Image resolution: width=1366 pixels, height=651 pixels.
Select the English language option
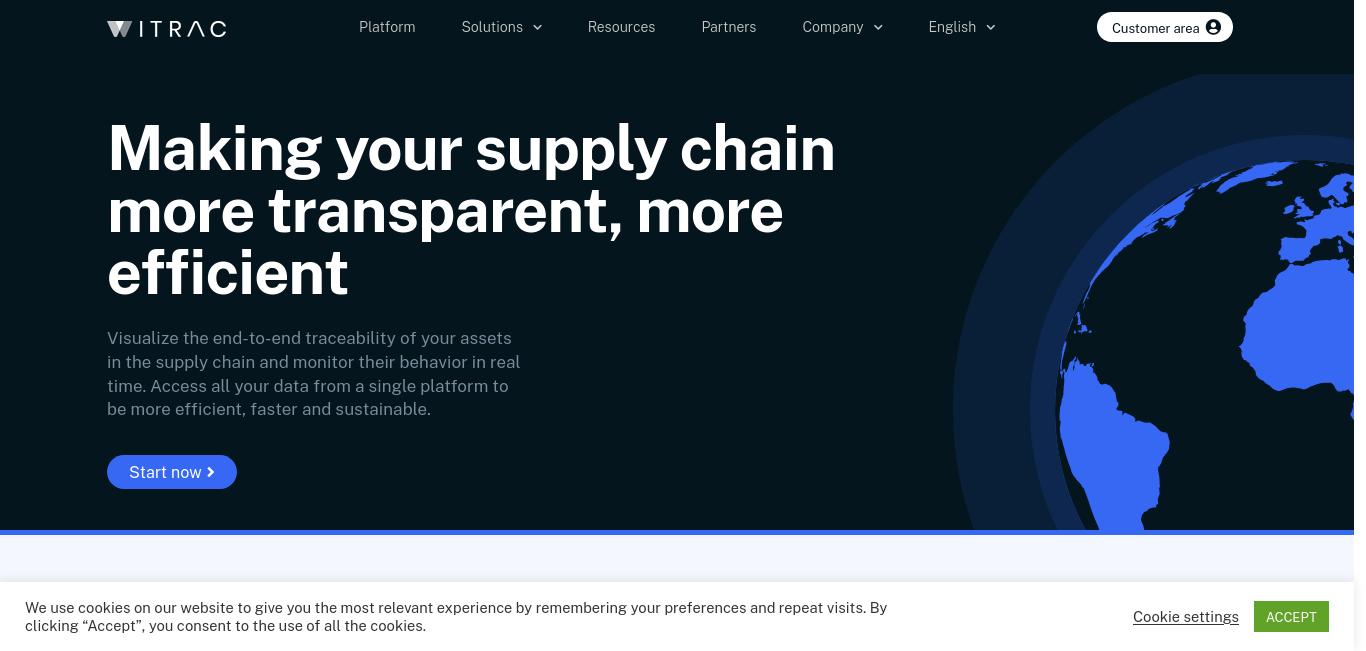[962, 27]
